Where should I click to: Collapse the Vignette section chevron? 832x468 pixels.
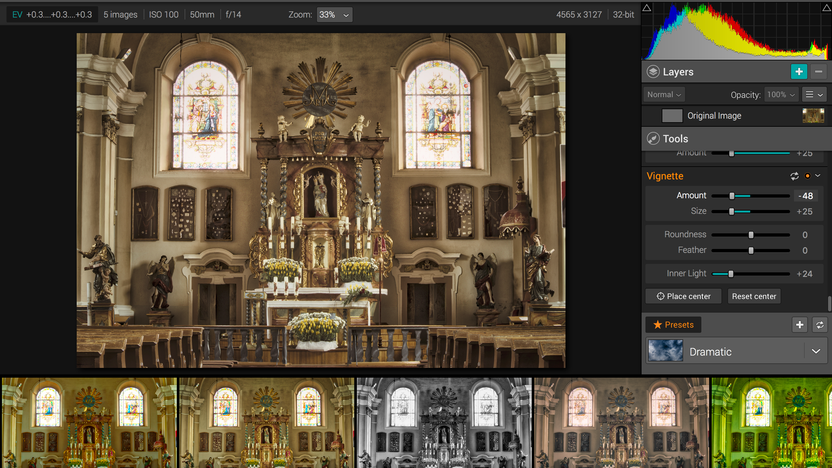pos(818,176)
